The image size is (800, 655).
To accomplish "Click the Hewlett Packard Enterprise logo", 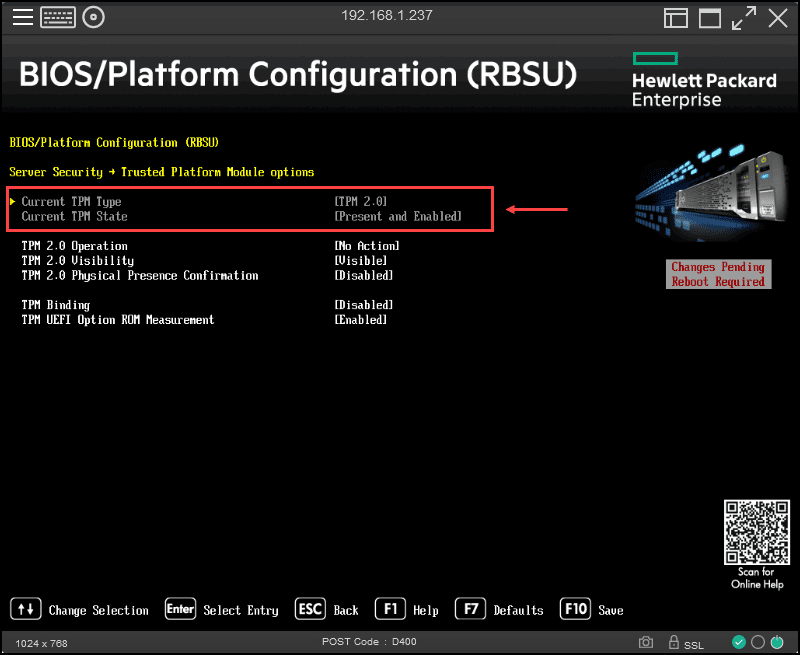I will [704, 80].
